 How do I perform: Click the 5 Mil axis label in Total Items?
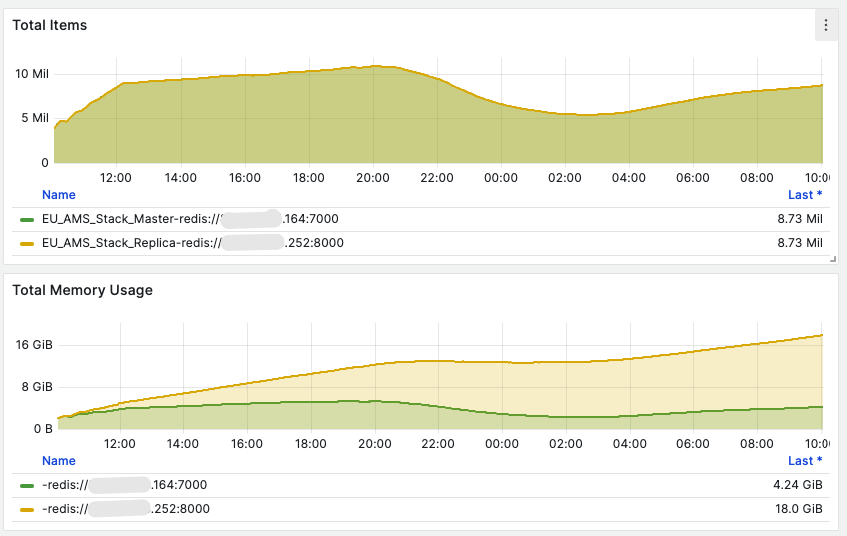(35, 118)
